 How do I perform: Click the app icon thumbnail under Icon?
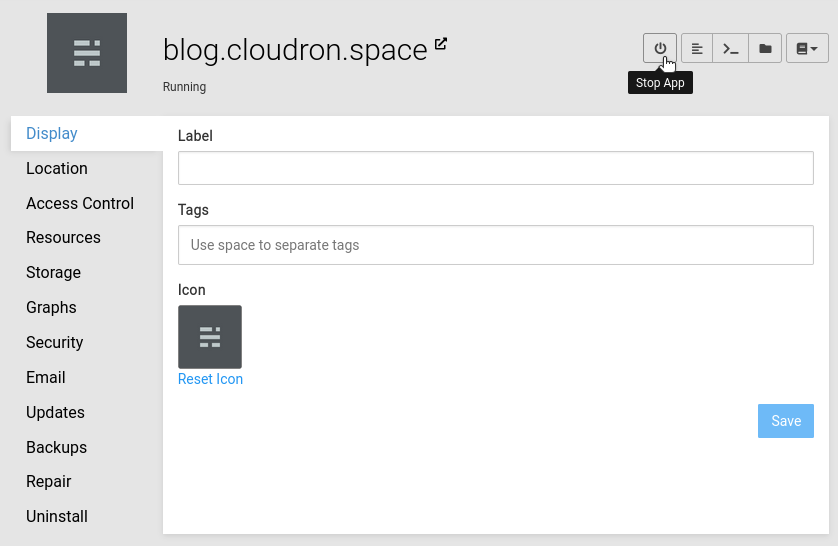[210, 337]
